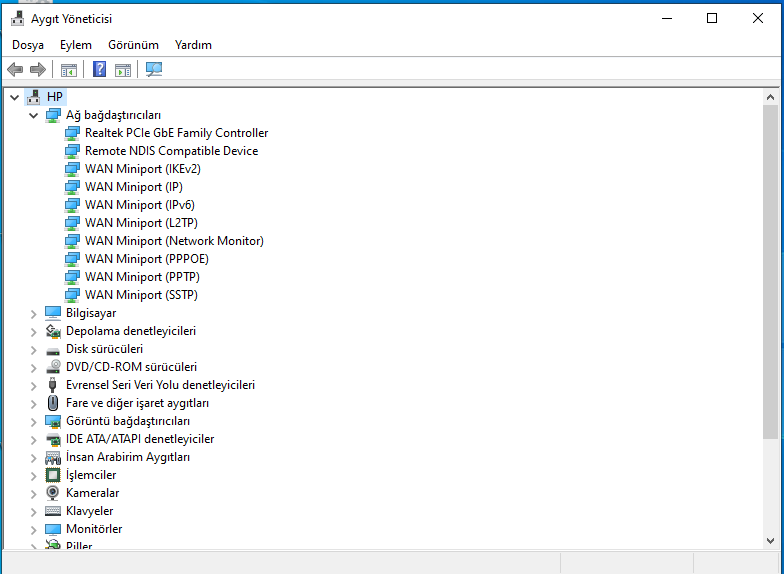Click the IDE ATA/ATAPI denetleyiciler icon
The height and width of the screenshot is (574, 784).
point(53,440)
